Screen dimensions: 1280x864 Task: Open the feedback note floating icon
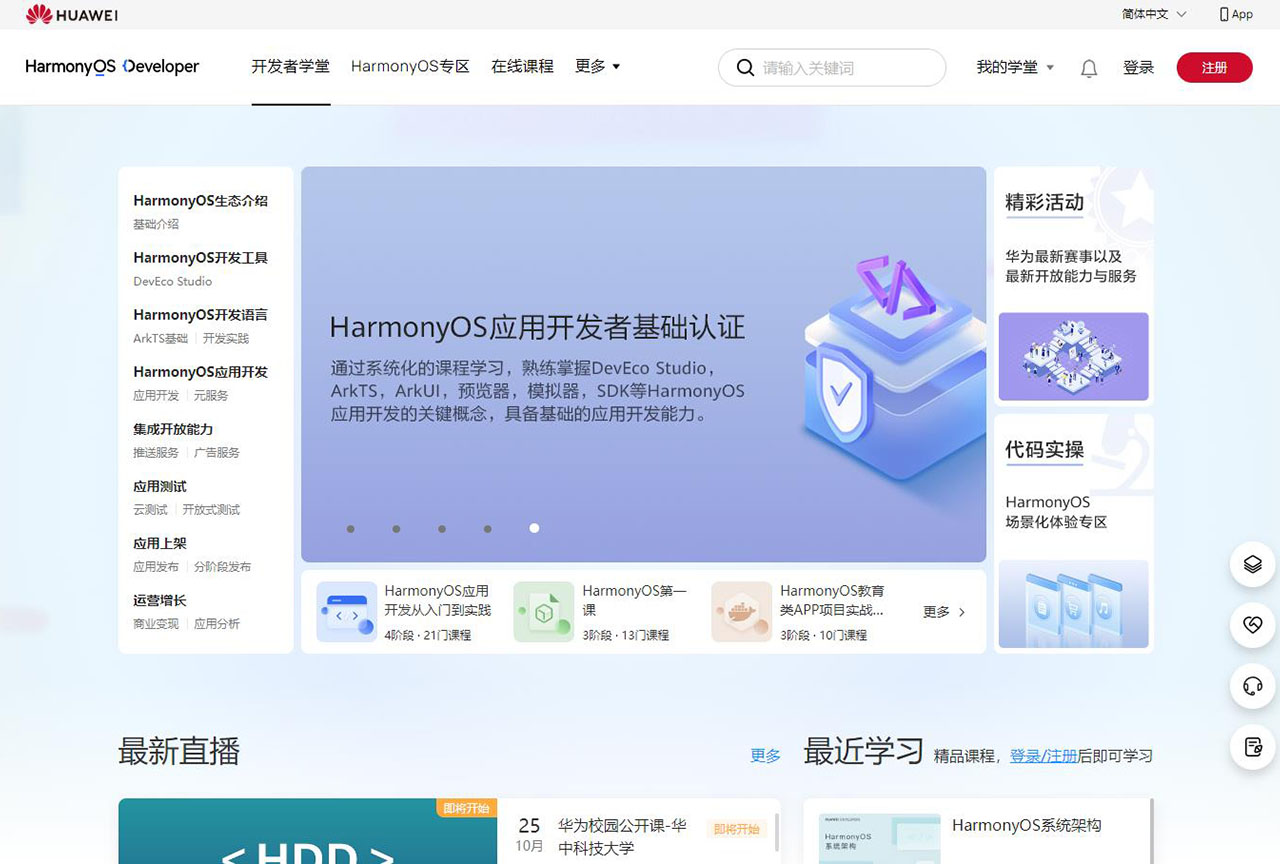pyautogui.click(x=1252, y=747)
